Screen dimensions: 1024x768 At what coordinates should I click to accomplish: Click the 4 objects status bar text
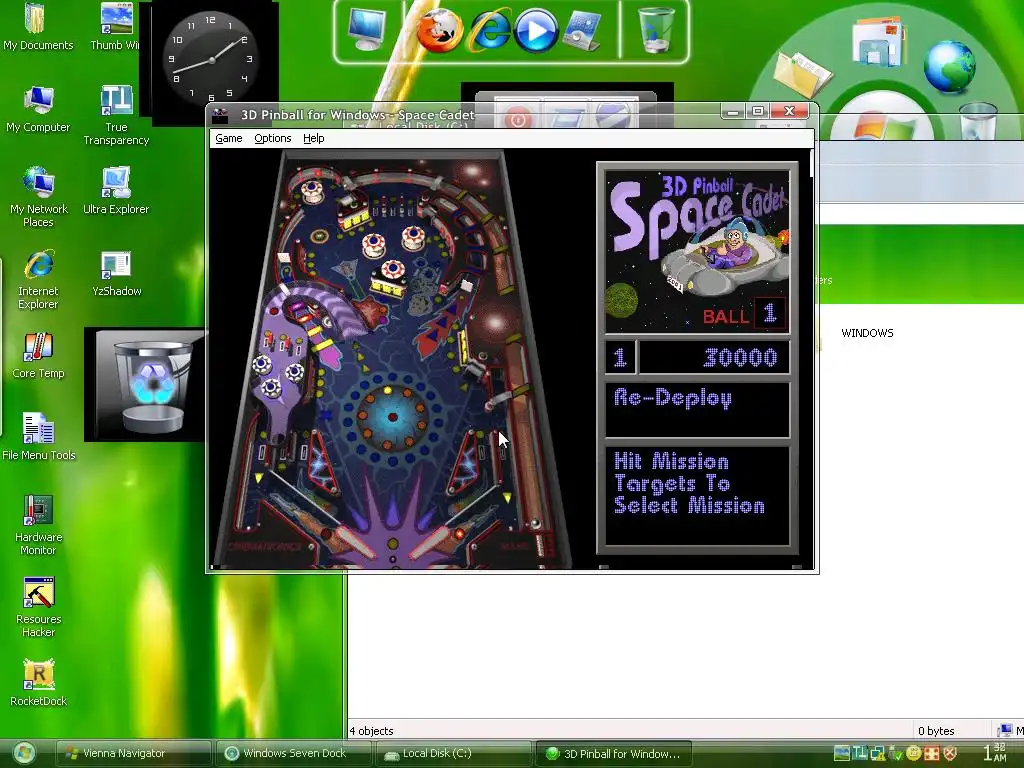[x=372, y=731]
